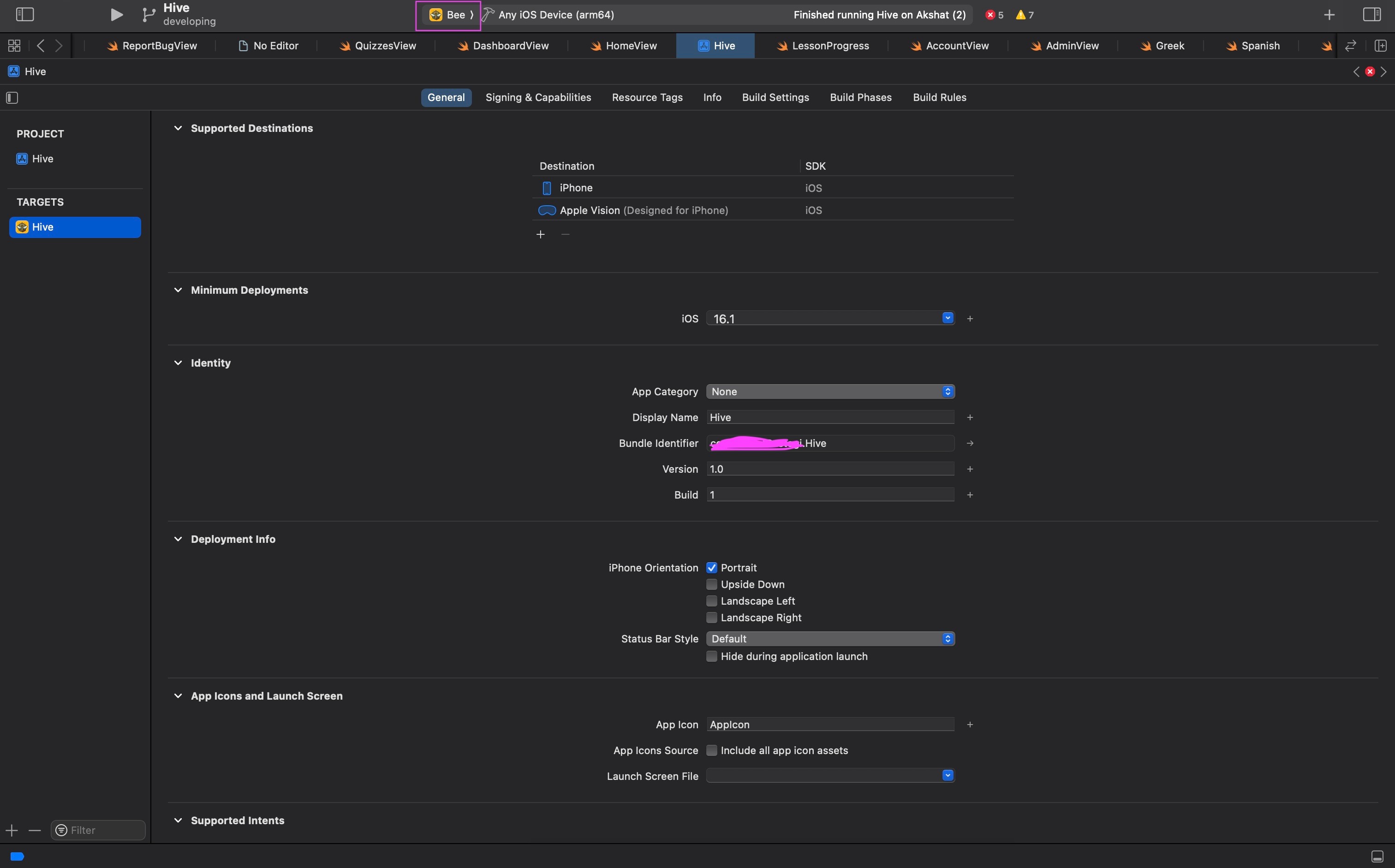Edit the Display Name field
The image size is (1395, 868).
click(x=830, y=417)
